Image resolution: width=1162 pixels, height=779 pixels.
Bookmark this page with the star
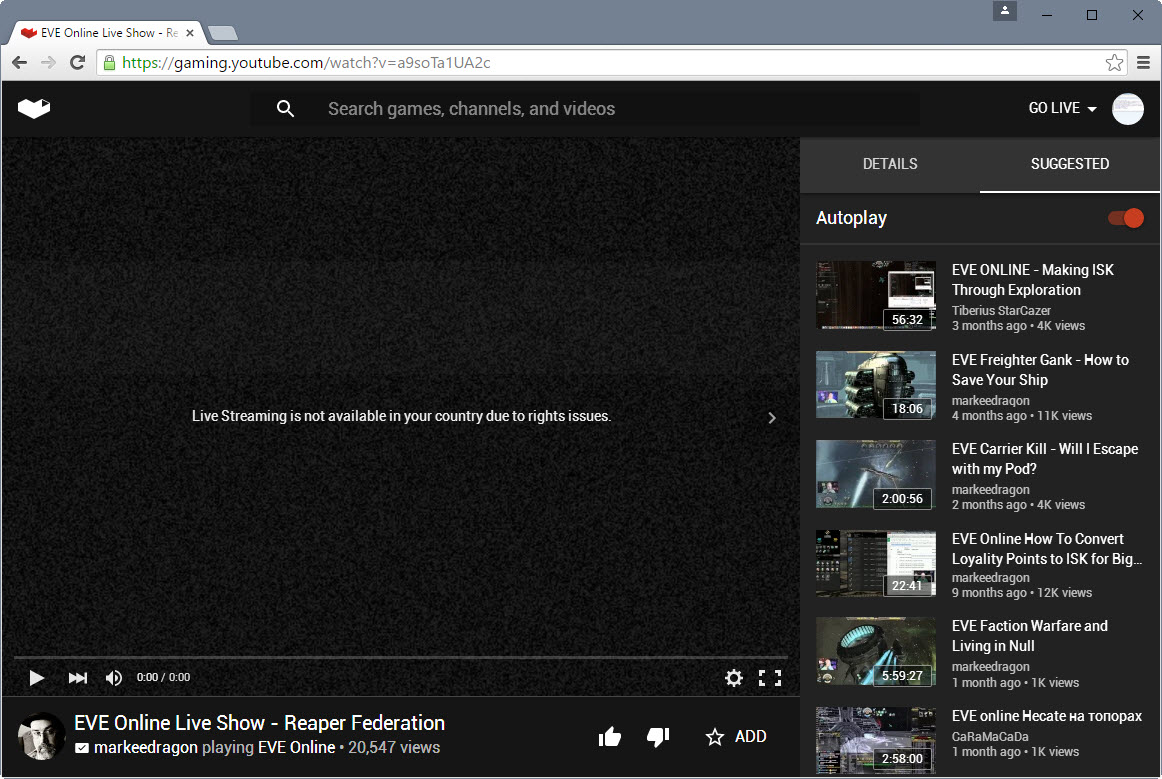point(1114,63)
